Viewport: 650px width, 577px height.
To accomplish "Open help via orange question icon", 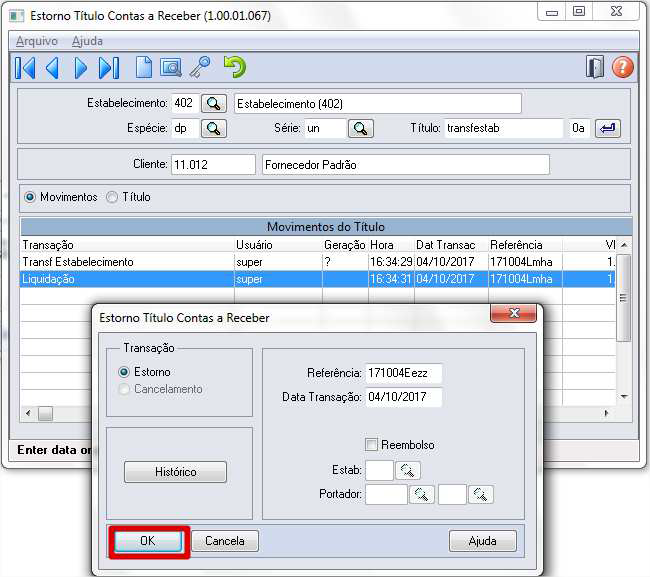I will tap(623, 67).
